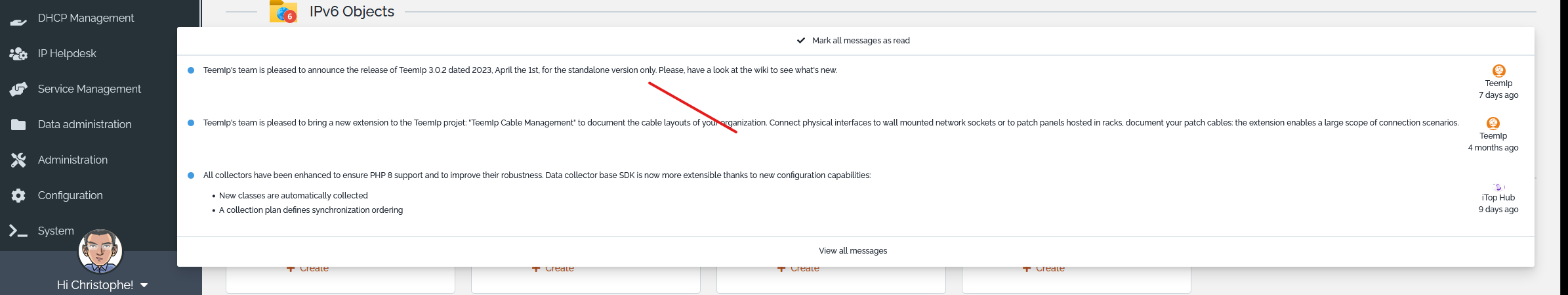Toggle unread dot on collectors PHP 8 message
This screenshot has width=1568, height=295.
[x=191, y=175]
